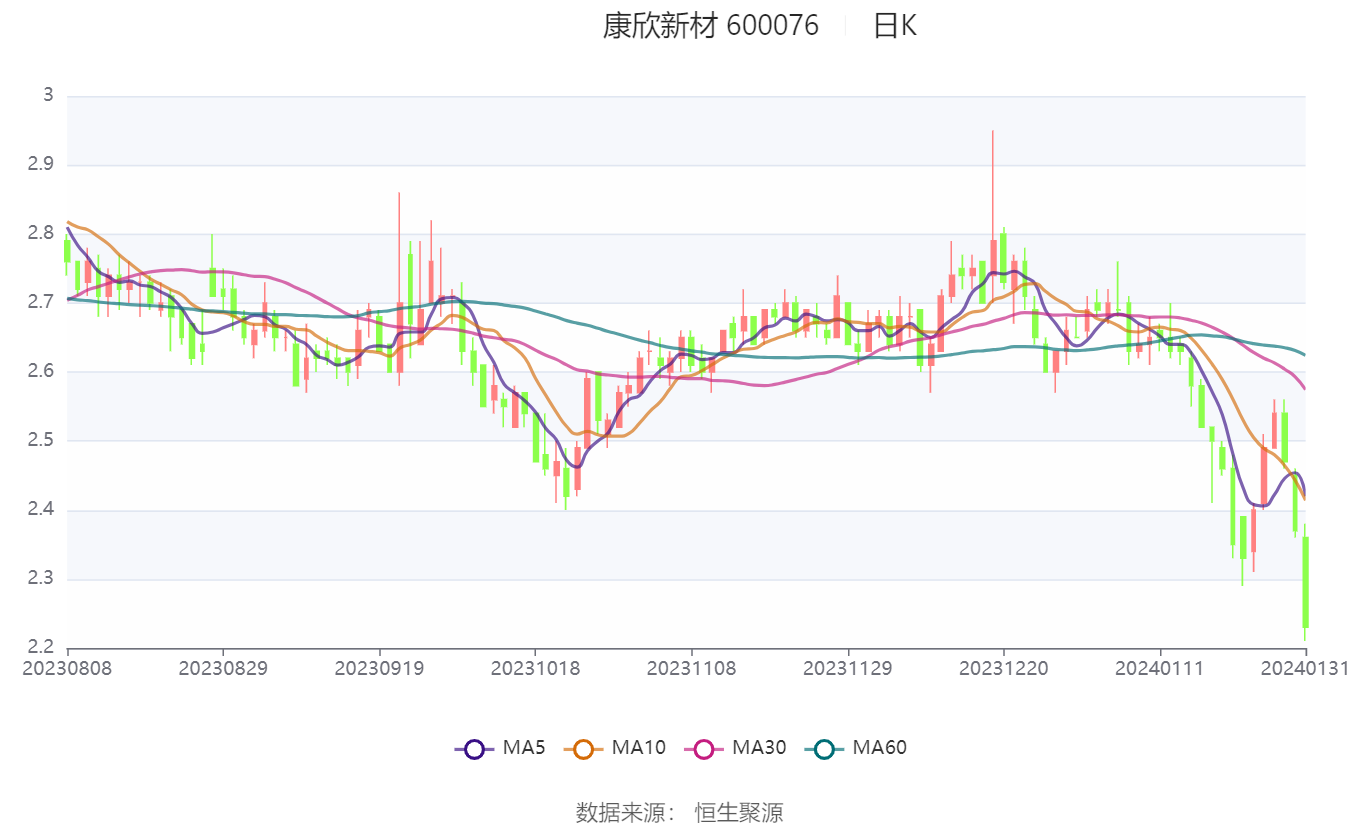Click the x-axis date label 20231220

pos(1004,668)
